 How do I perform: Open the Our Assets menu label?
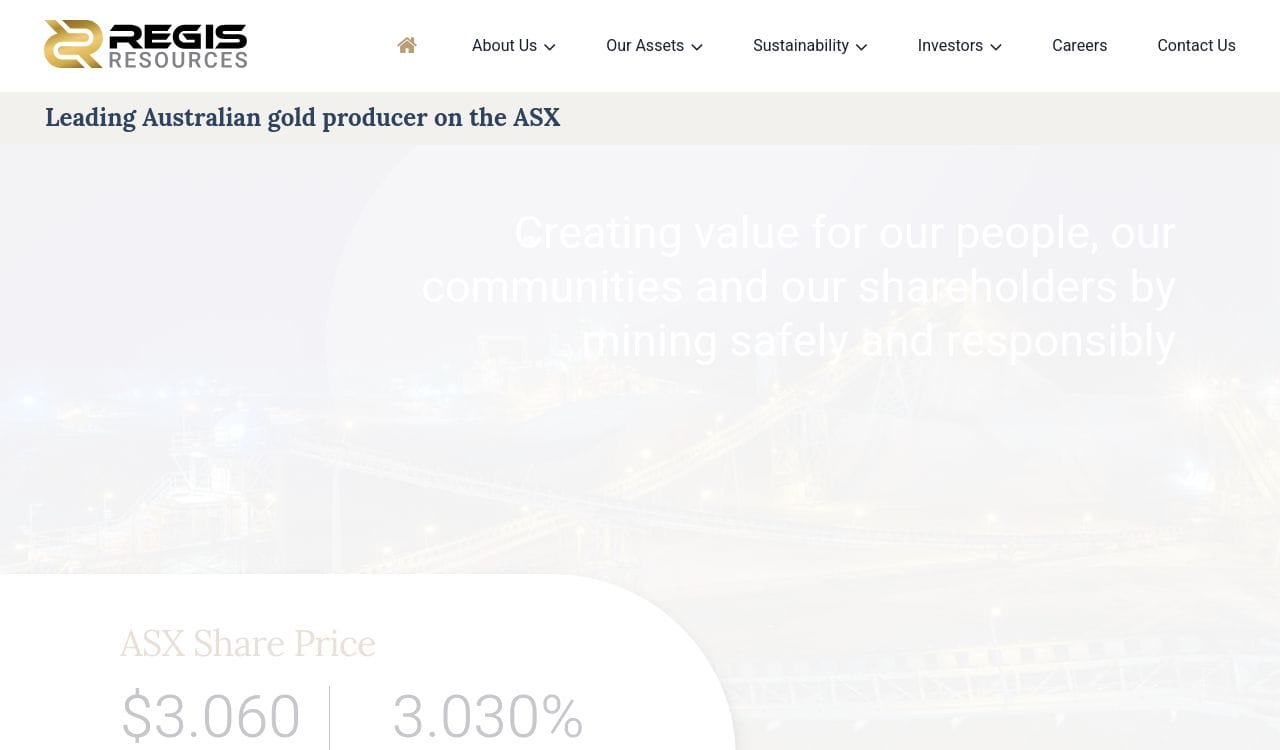[x=645, y=46]
